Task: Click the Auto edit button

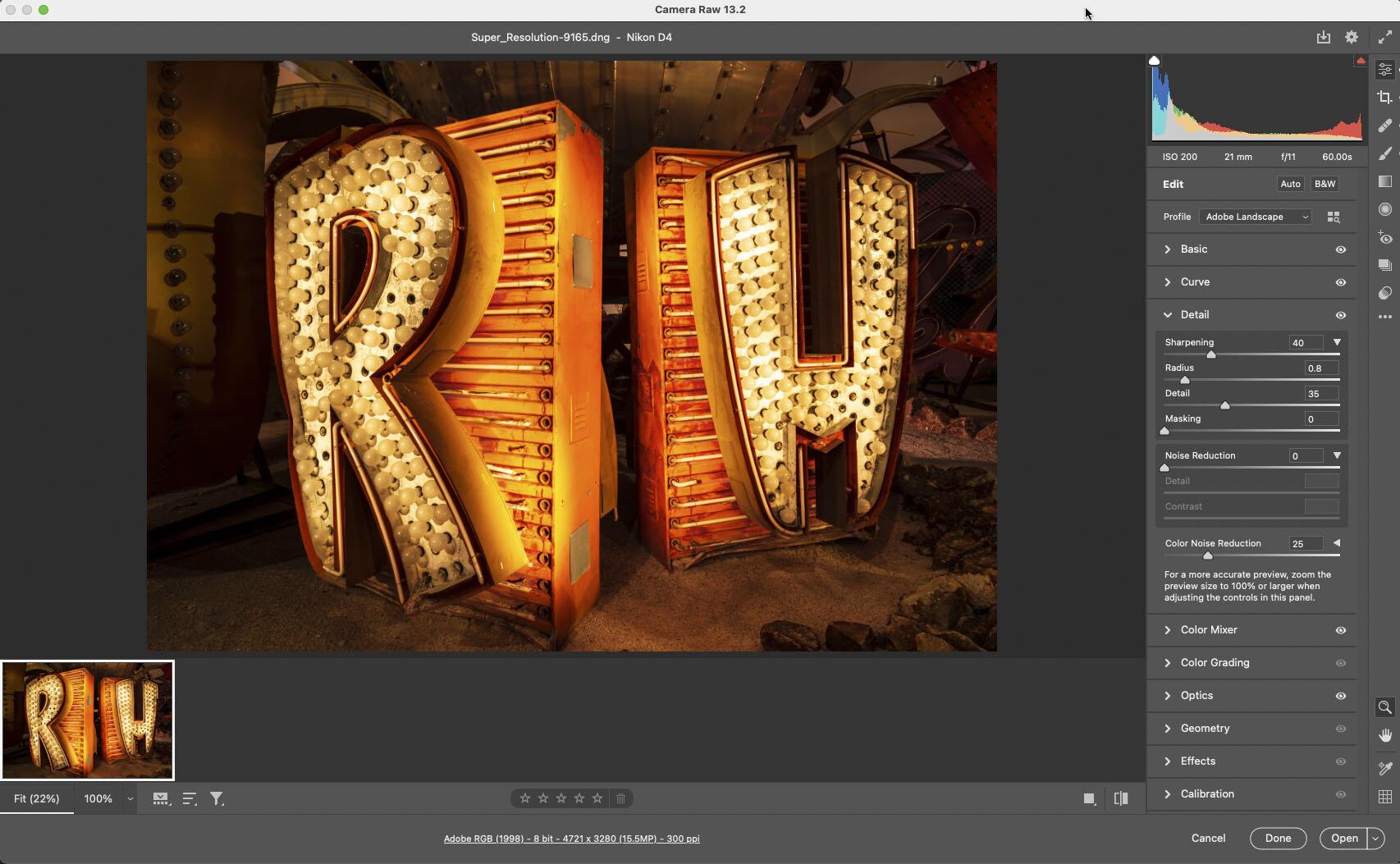Action: coord(1290,184)
